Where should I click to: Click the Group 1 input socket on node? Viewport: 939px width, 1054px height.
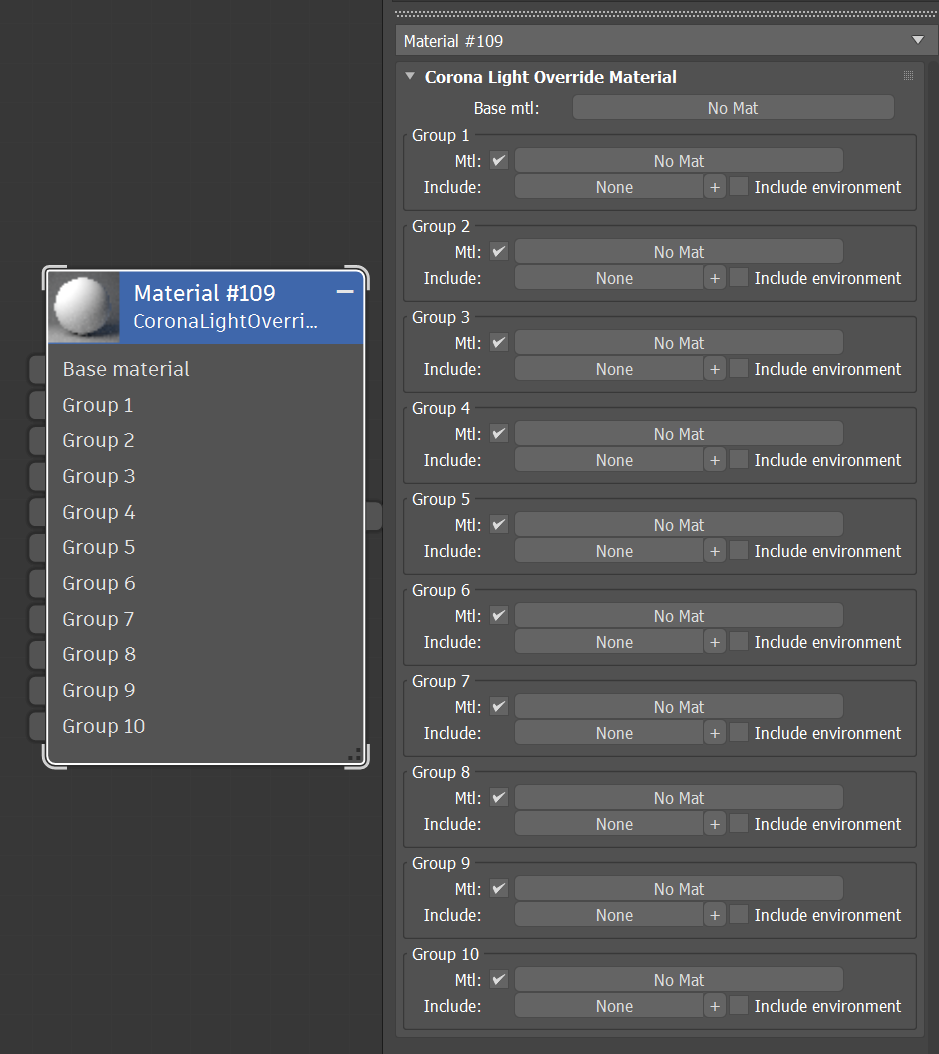point(38,405)
